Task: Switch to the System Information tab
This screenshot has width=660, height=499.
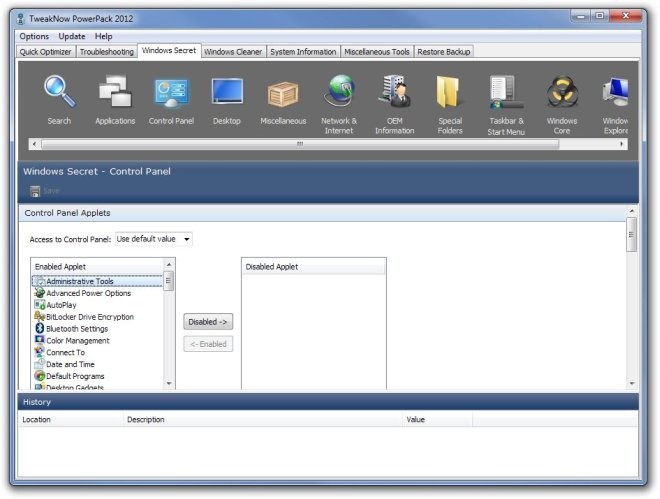Action: click(303, 52)
